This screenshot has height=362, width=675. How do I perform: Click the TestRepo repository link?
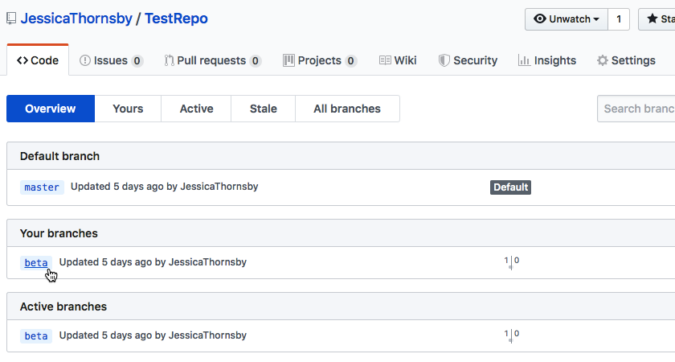[176, 19]
